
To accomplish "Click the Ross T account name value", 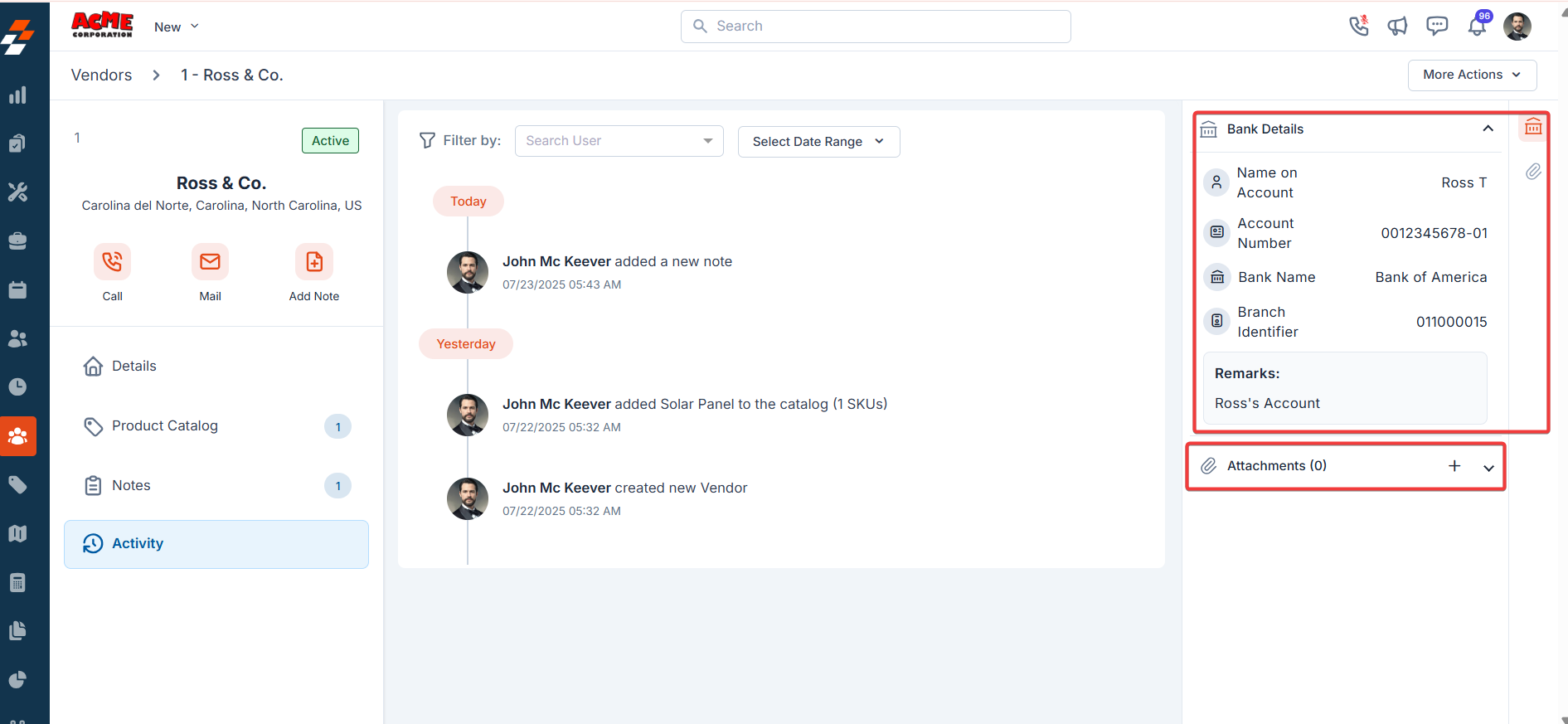I will (1464, 183).
